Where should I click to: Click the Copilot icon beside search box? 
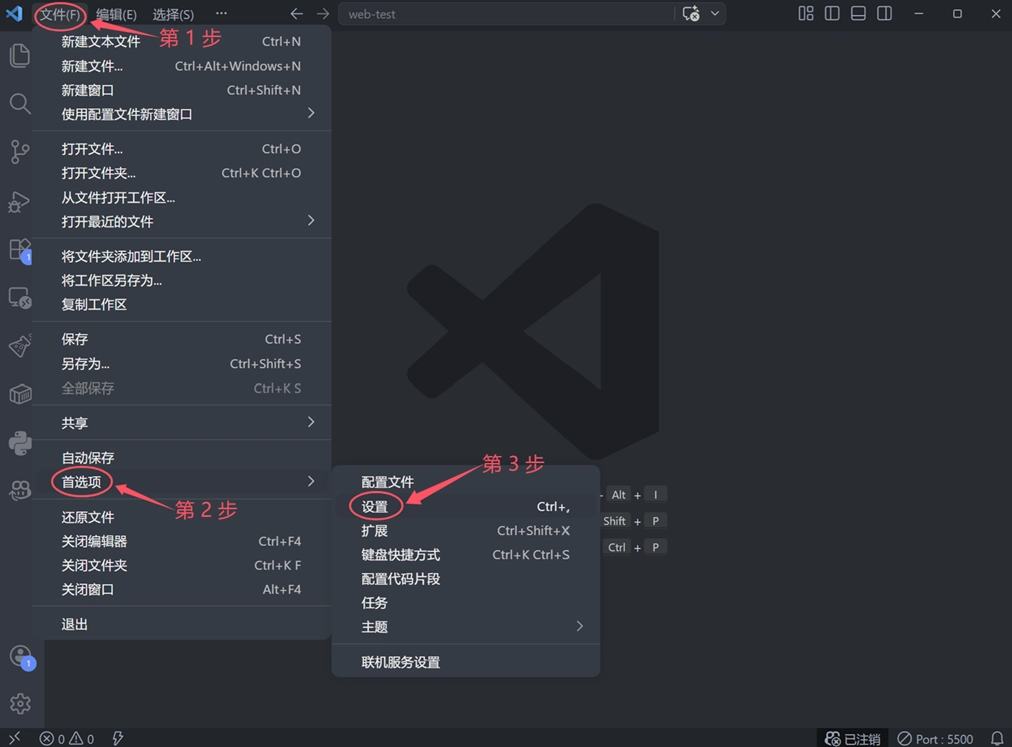pos(691,14)
